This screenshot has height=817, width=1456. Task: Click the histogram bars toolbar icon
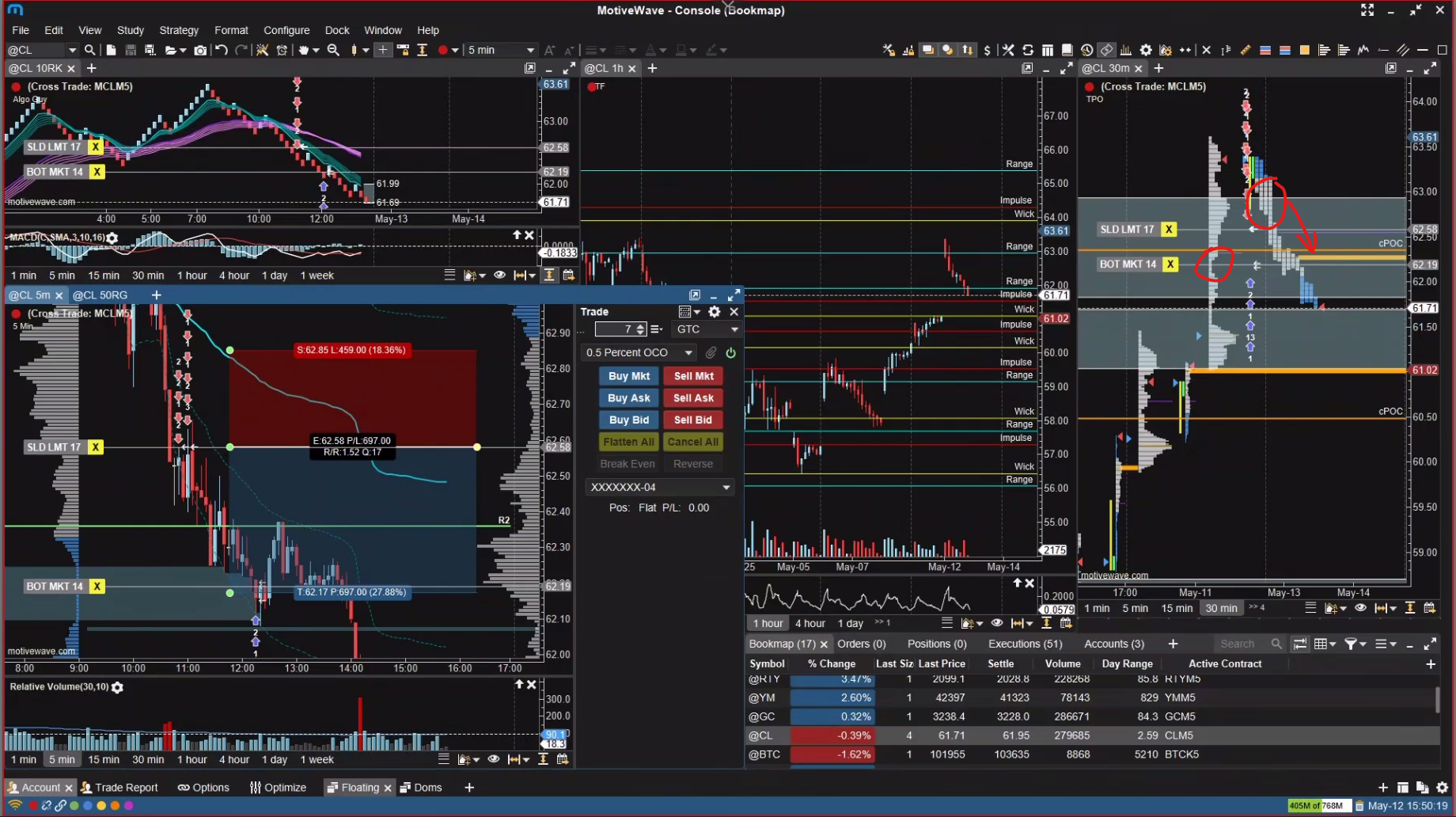pos(1126,50)
